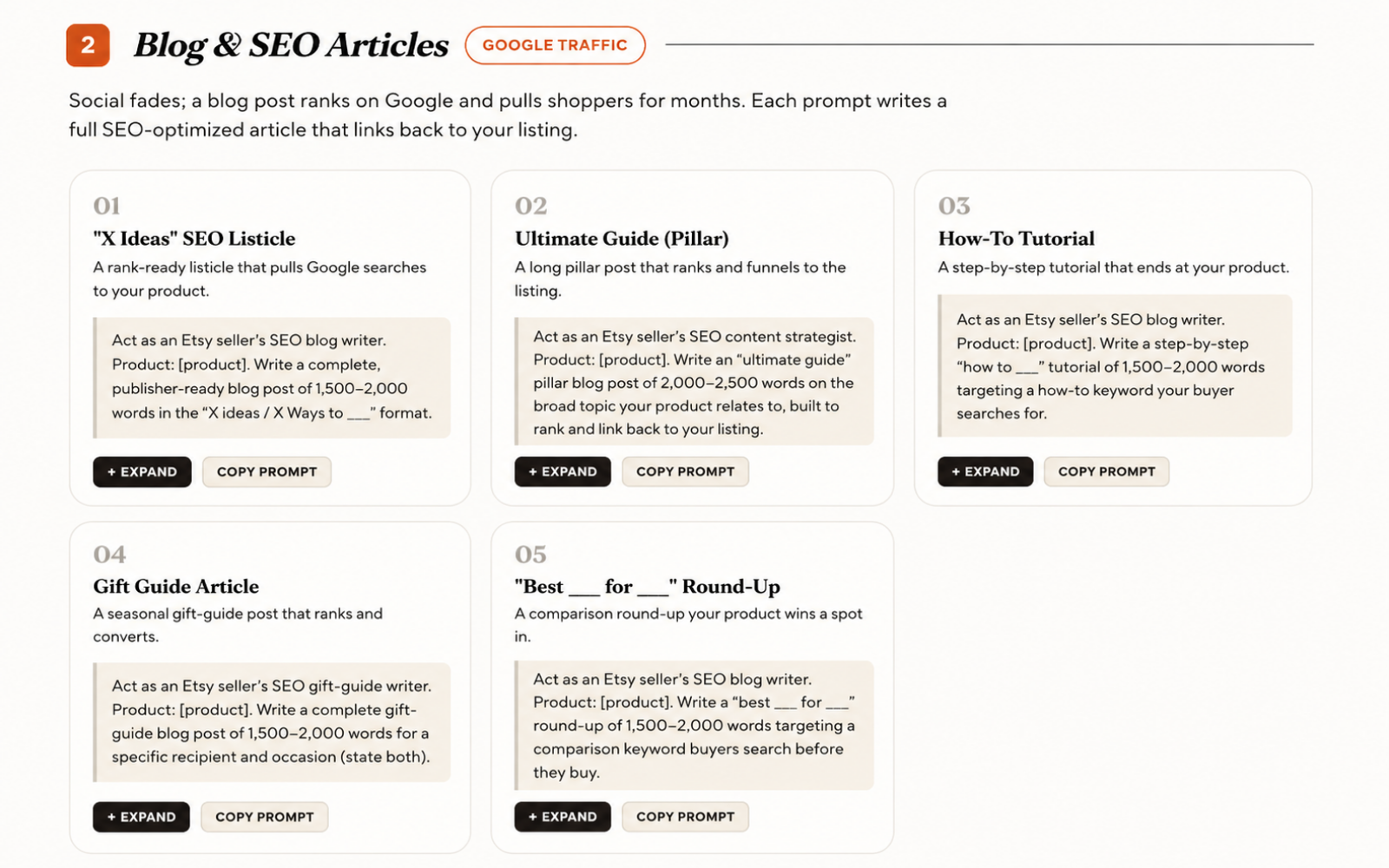Open the "X Ideas" SEO Listicle title

coord(194,239)
